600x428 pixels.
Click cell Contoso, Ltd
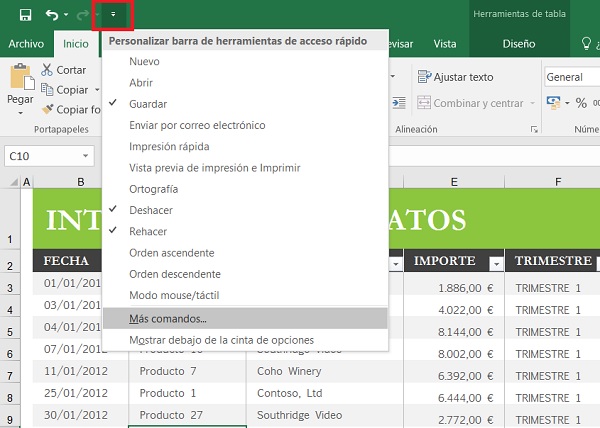[324, 393]
